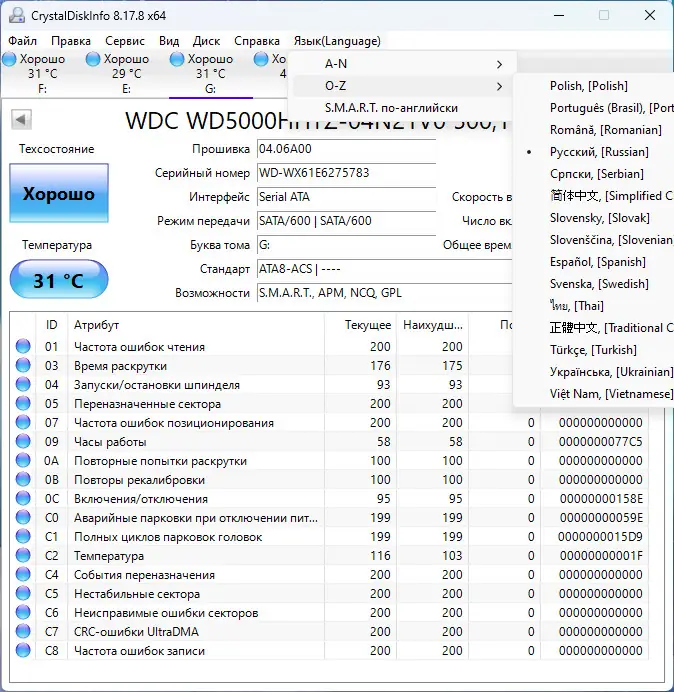Click status orb for attribute C7
Screen dimensions: 674x692
[x=23, y=631]
